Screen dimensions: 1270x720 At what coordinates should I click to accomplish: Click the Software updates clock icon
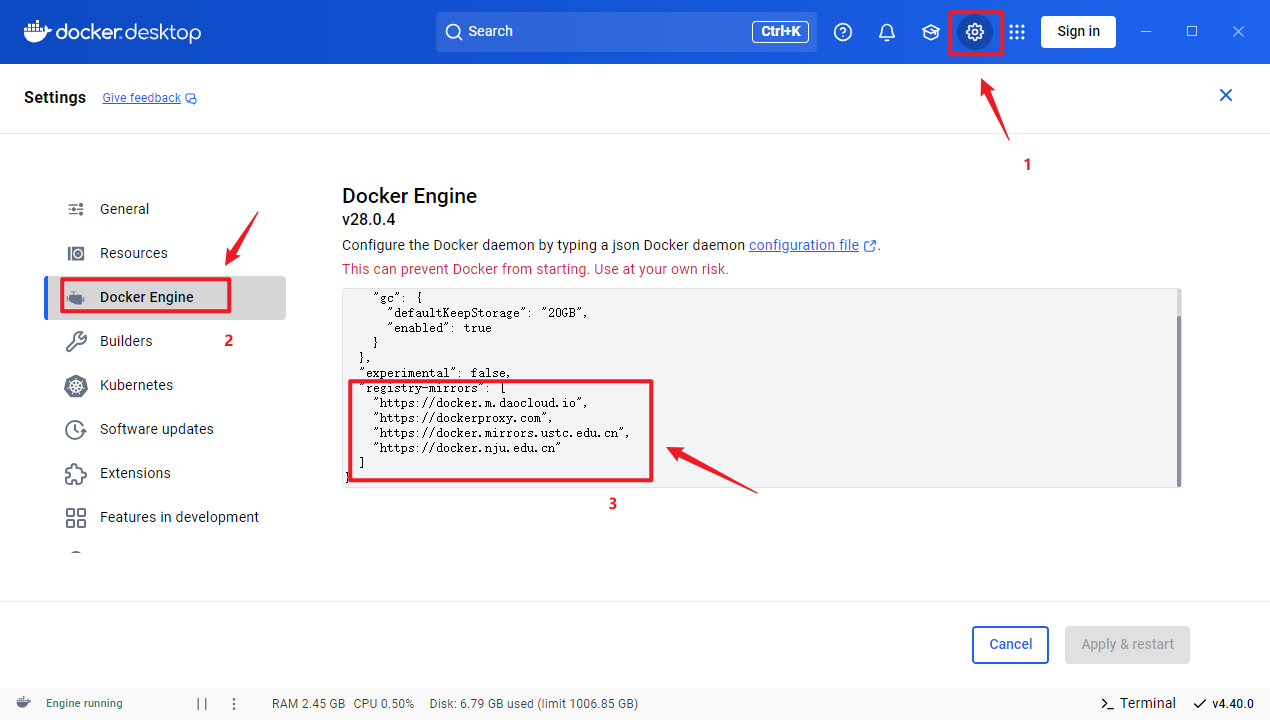tap(76, 429)
